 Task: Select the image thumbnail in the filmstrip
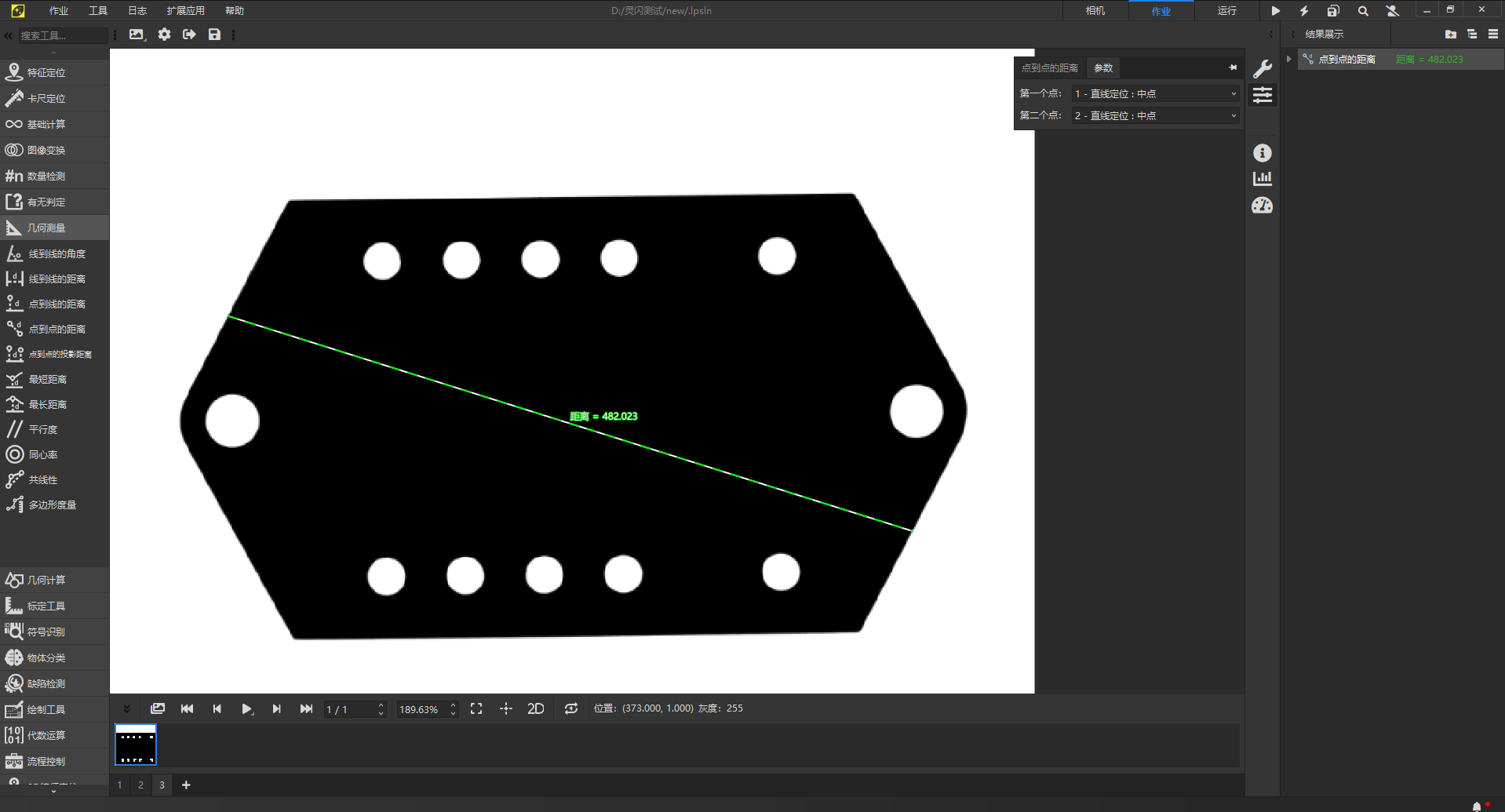136,745
